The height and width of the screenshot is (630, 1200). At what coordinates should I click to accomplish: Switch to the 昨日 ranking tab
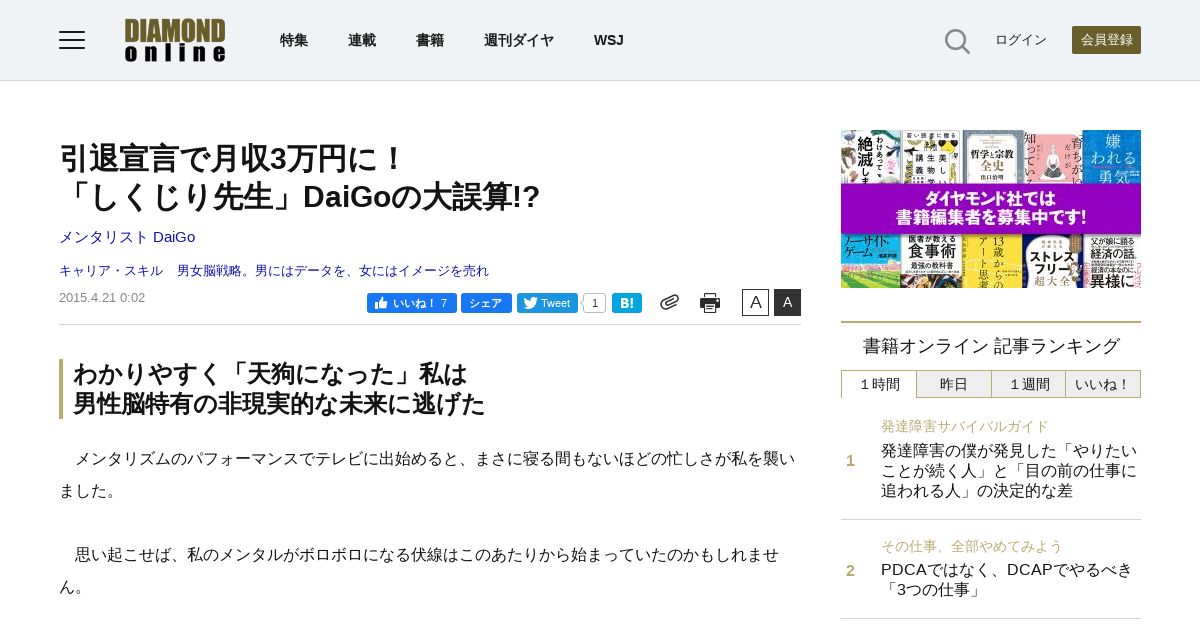(x=954, y=384)
